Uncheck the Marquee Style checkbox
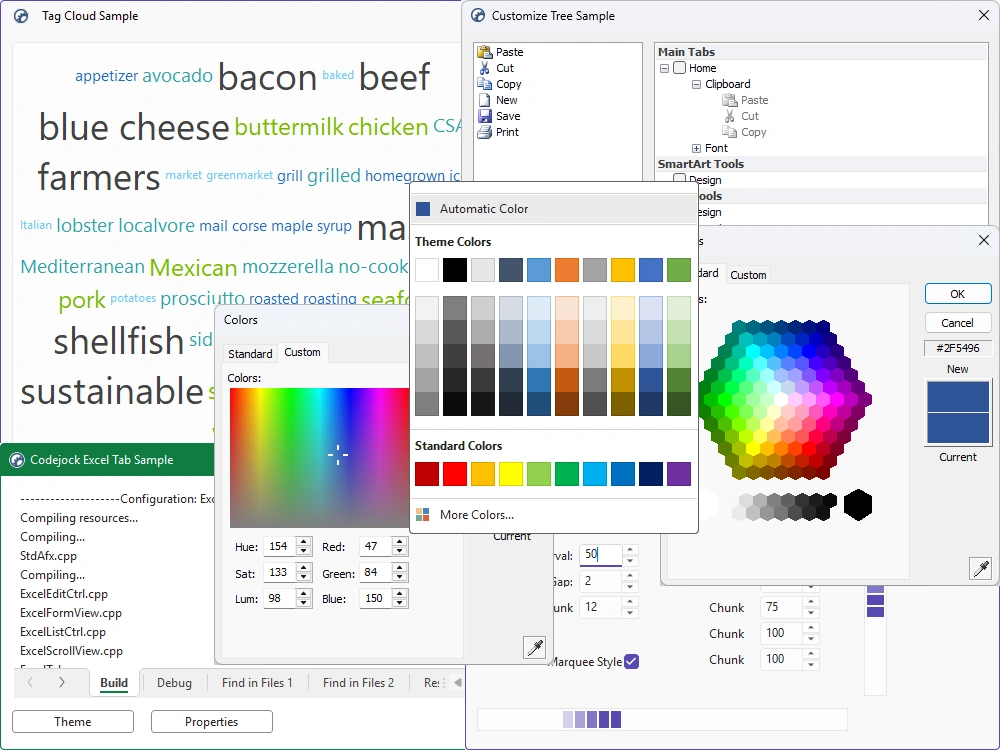 (x=631, y=661)
